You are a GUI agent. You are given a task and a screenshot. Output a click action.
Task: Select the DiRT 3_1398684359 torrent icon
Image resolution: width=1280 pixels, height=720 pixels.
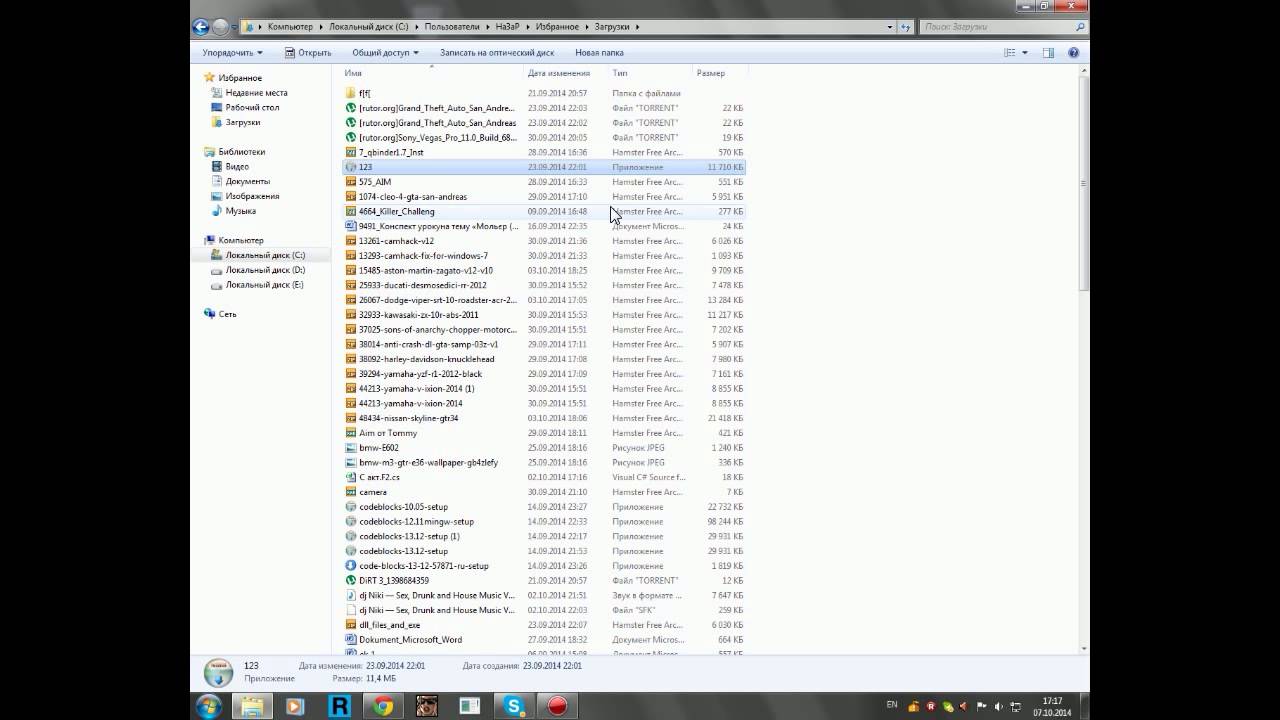pos(351,580)
